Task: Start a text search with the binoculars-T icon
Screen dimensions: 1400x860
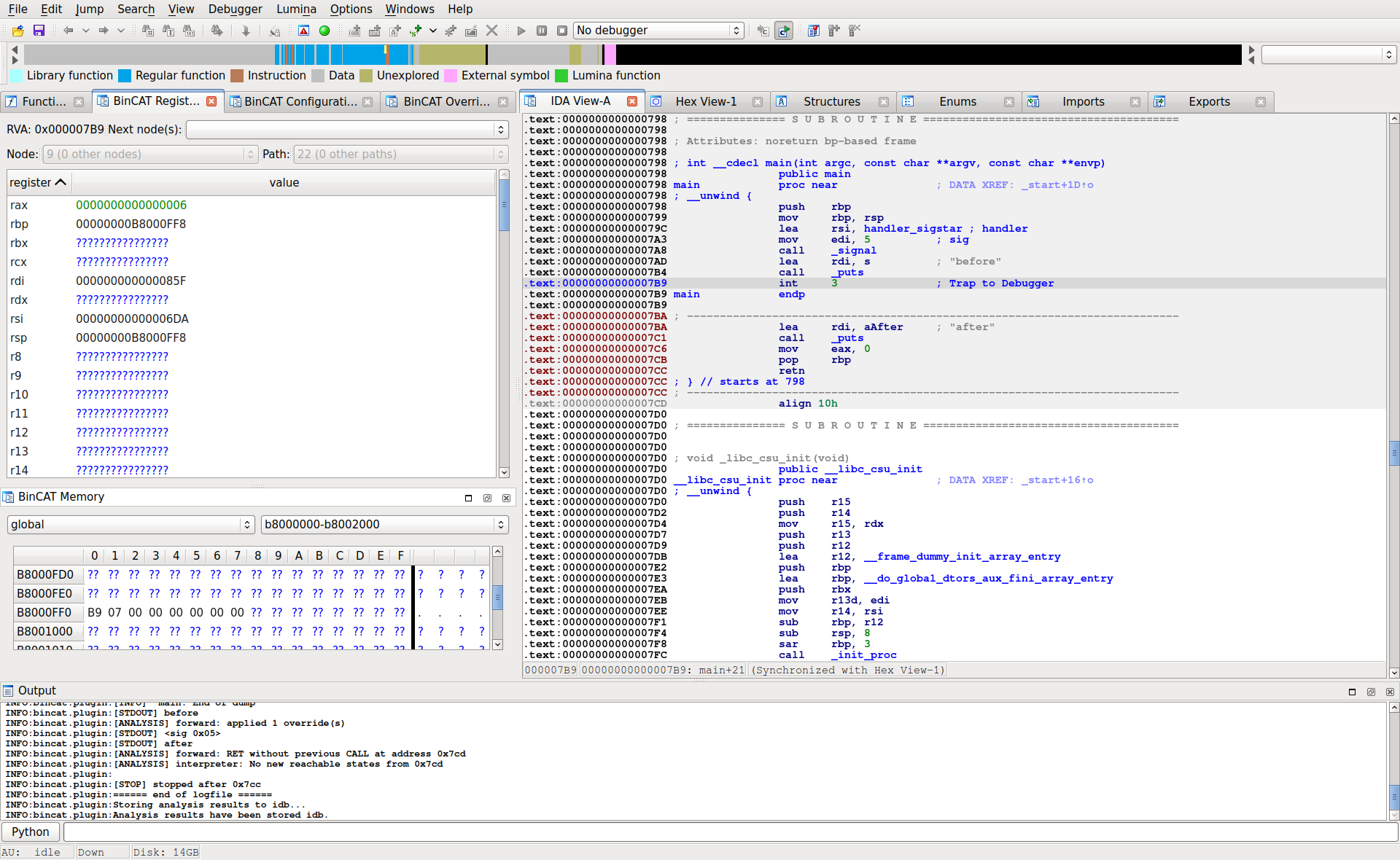Action: coord(168,31)
